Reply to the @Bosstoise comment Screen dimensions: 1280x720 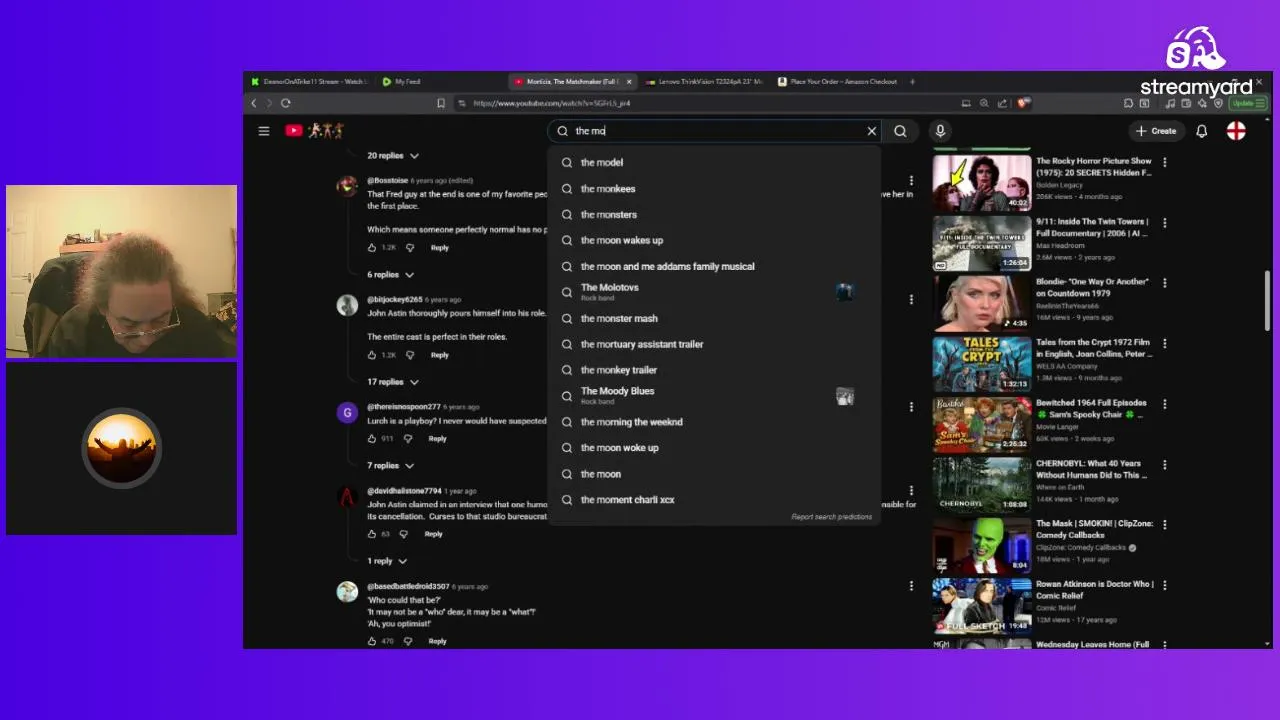(440, 247)
